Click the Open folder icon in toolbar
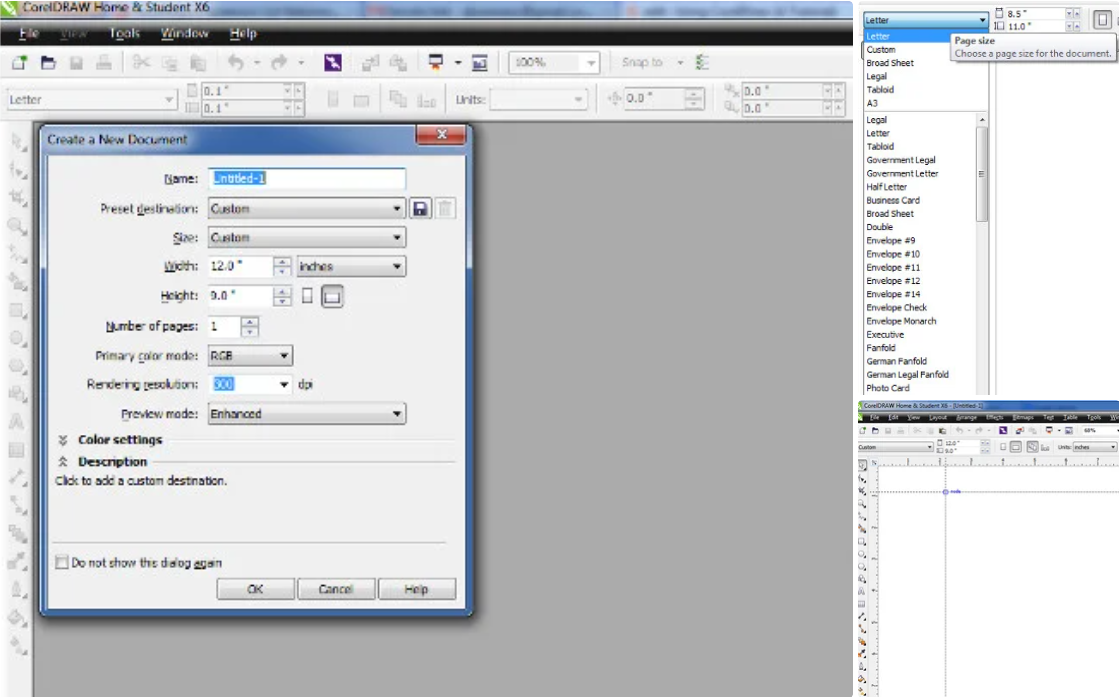Image resolution: width=1119 pixels, height=697 pixels. (48, 62)
